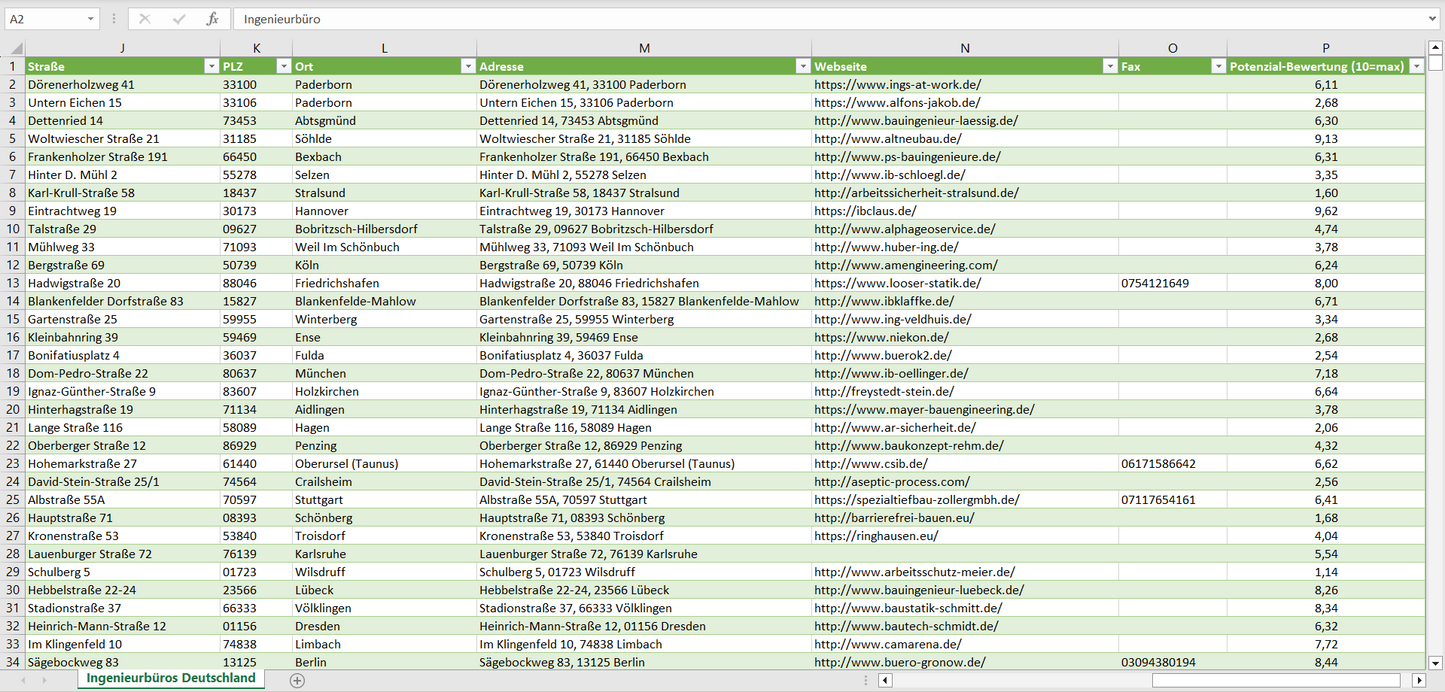Expand the Name Box dropdown arrow

click(x=90, y=19)
